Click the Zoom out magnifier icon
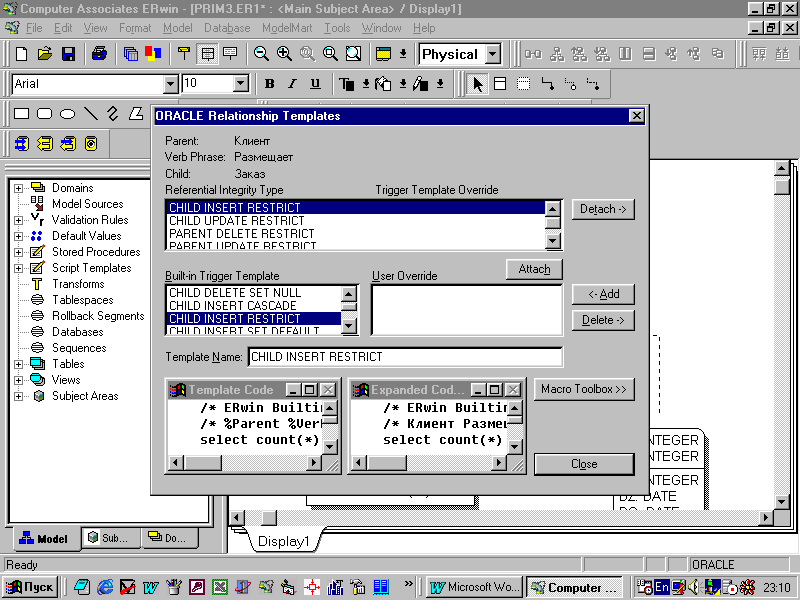The height and width of the screenshot is (600, 800). tap(261, 54)
